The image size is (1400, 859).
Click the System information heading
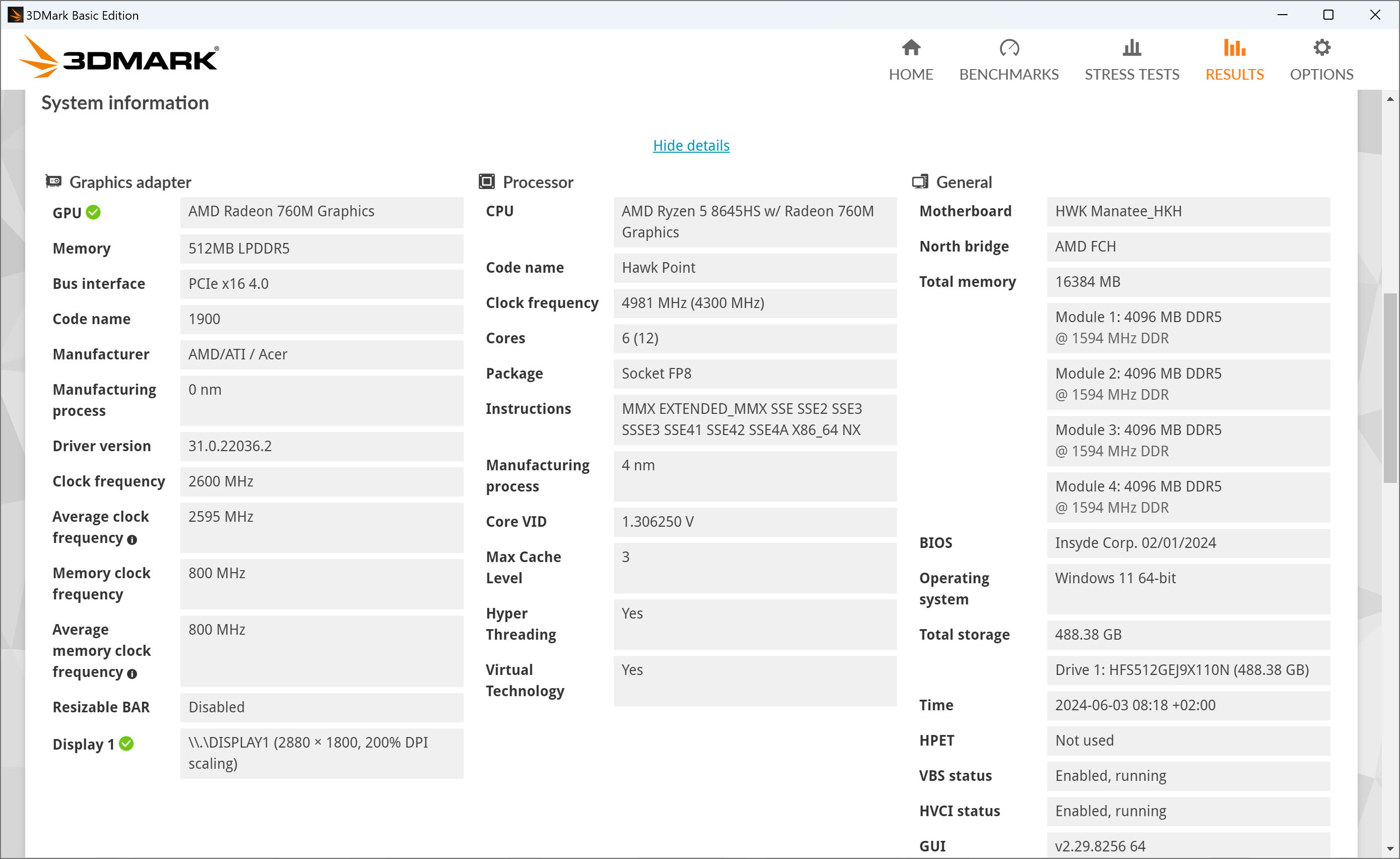[125, 103]
